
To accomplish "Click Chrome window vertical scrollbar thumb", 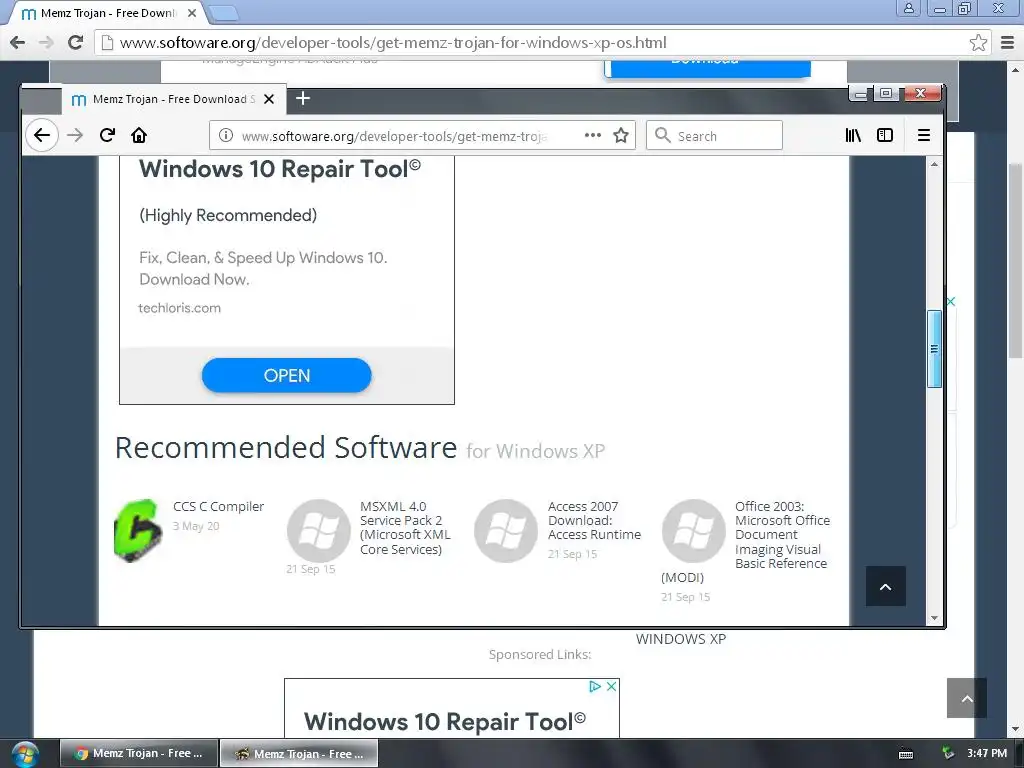I will click(1015, 260).
